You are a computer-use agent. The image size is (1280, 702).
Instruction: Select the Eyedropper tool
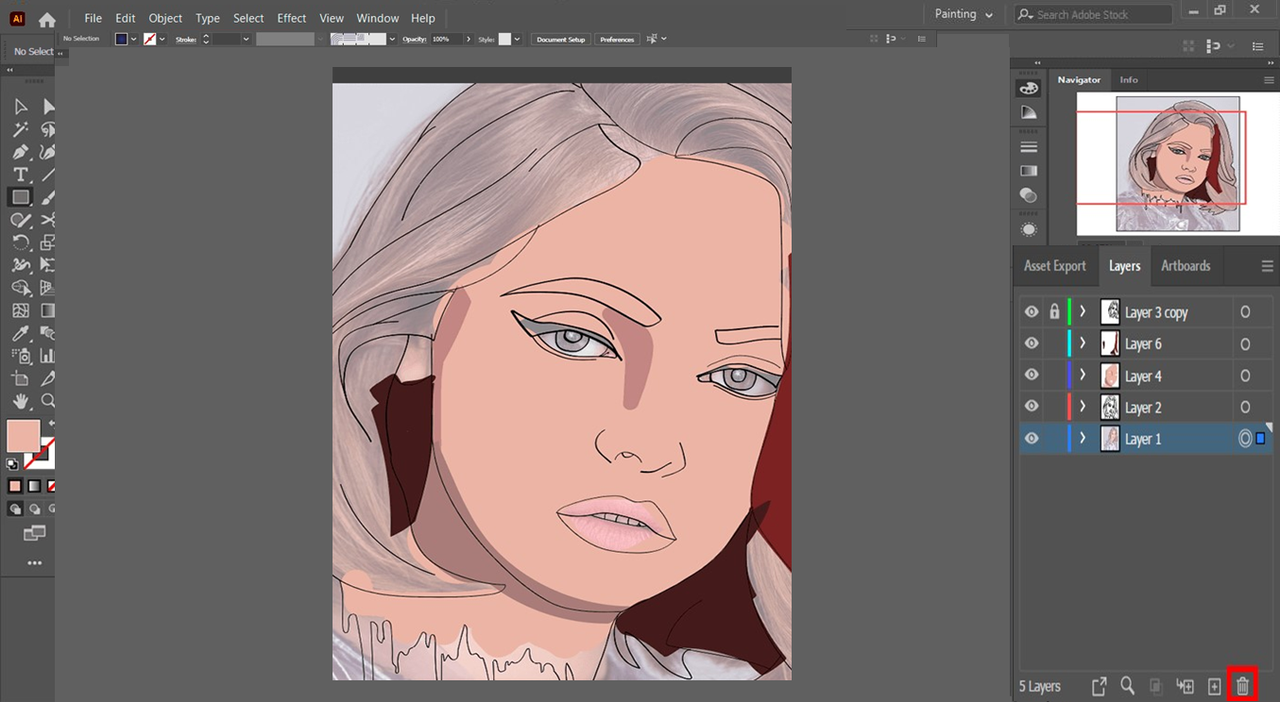point(20,333)
